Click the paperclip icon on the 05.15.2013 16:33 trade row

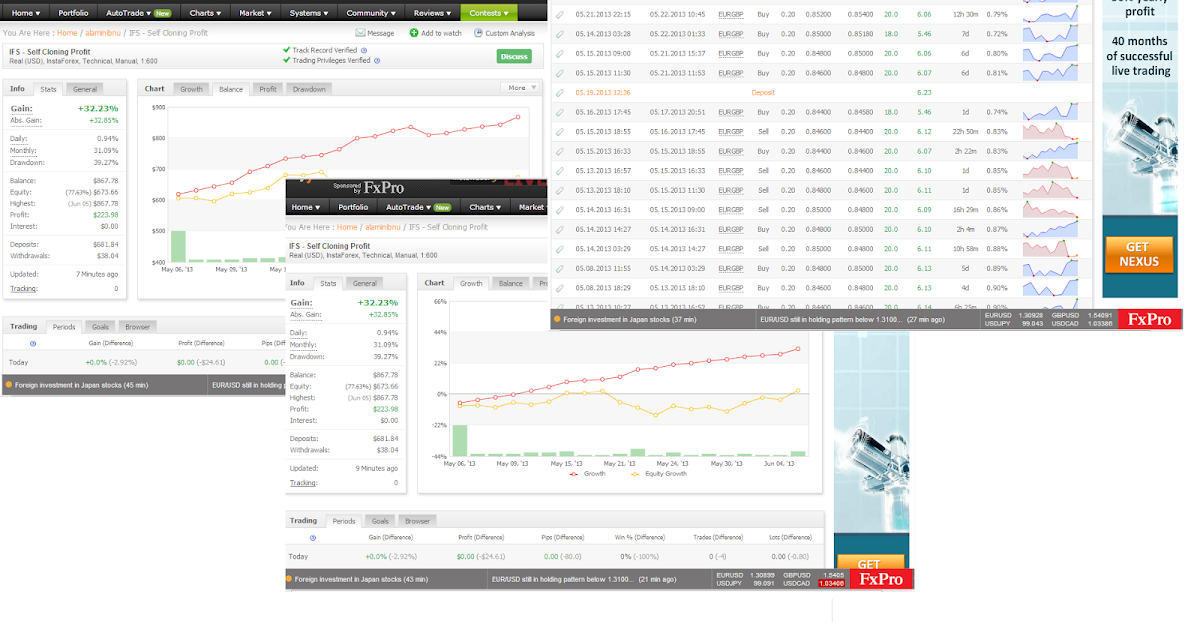tap(559, 151)
